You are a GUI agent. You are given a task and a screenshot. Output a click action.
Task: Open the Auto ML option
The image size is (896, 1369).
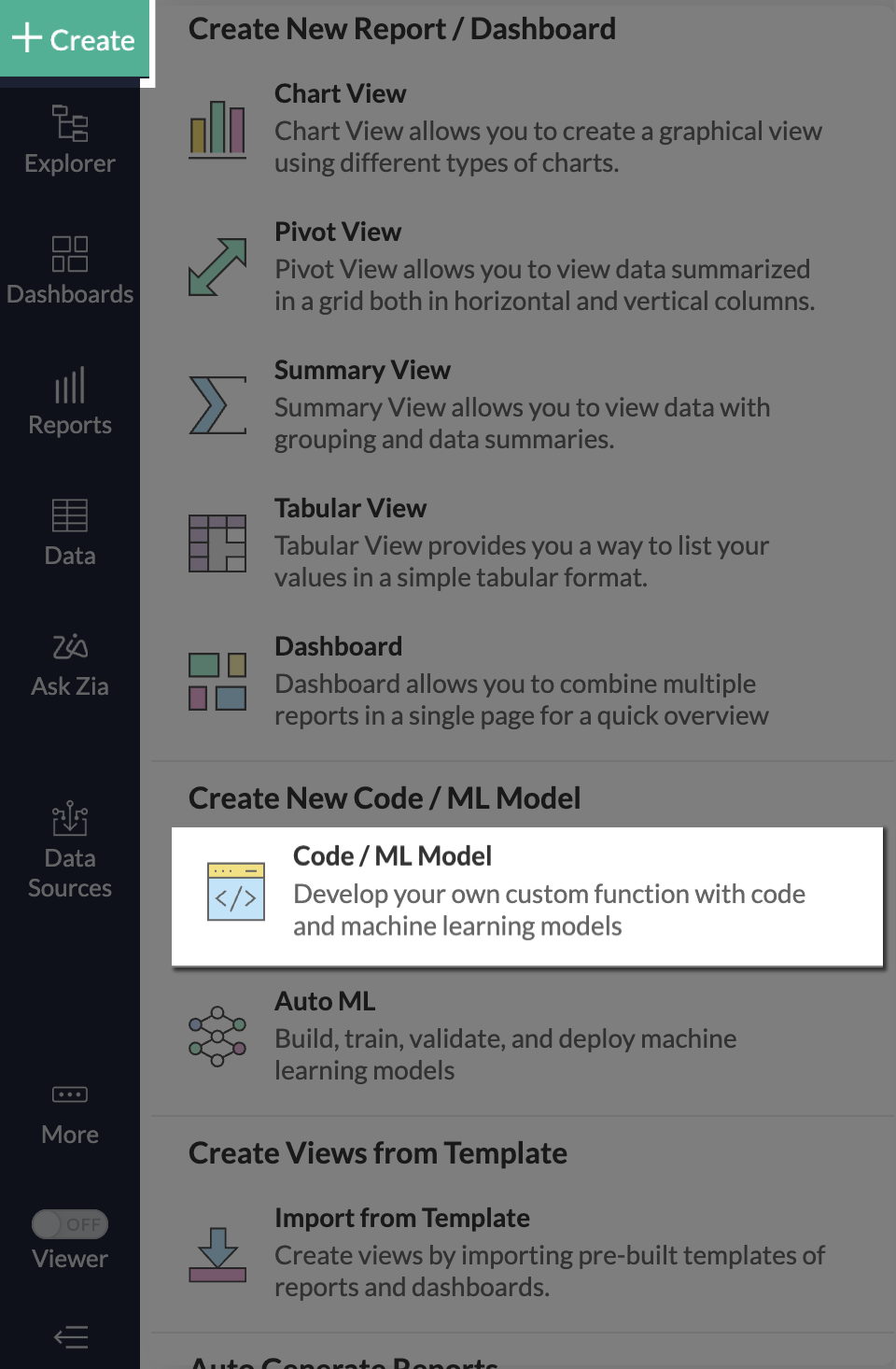point(325,1001)
